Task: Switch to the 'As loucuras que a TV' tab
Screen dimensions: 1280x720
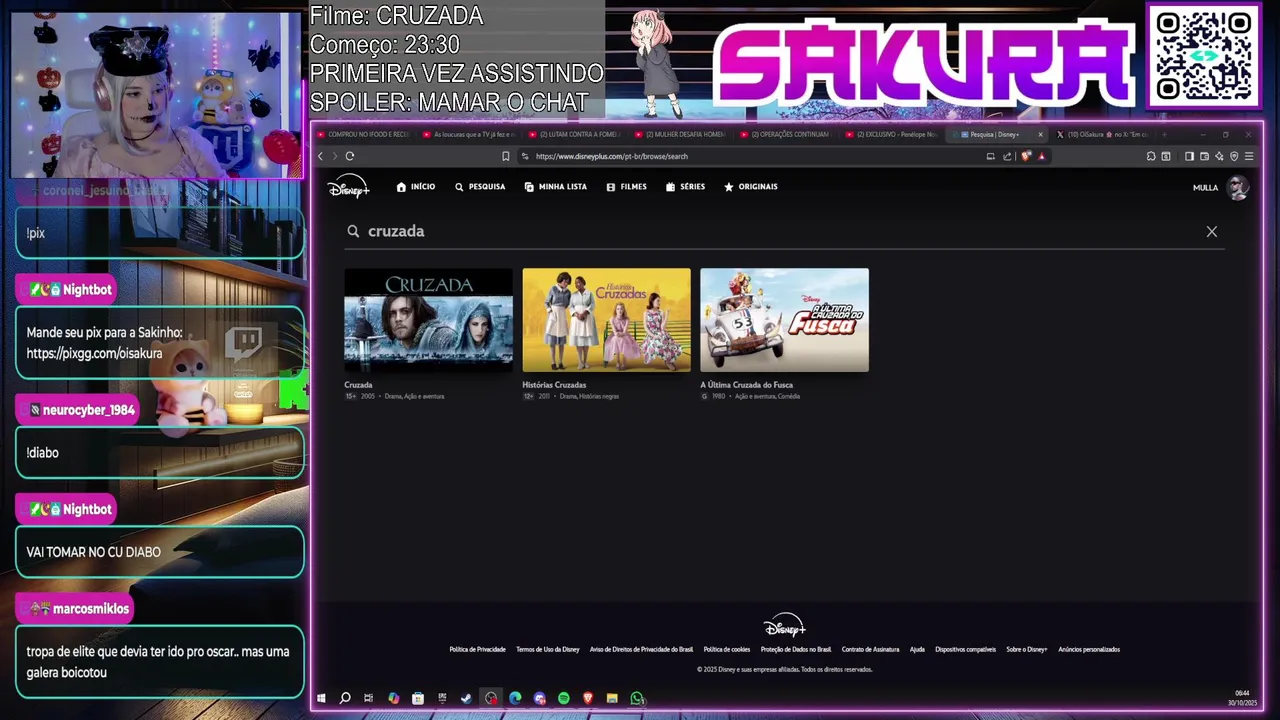Action: 470,134
